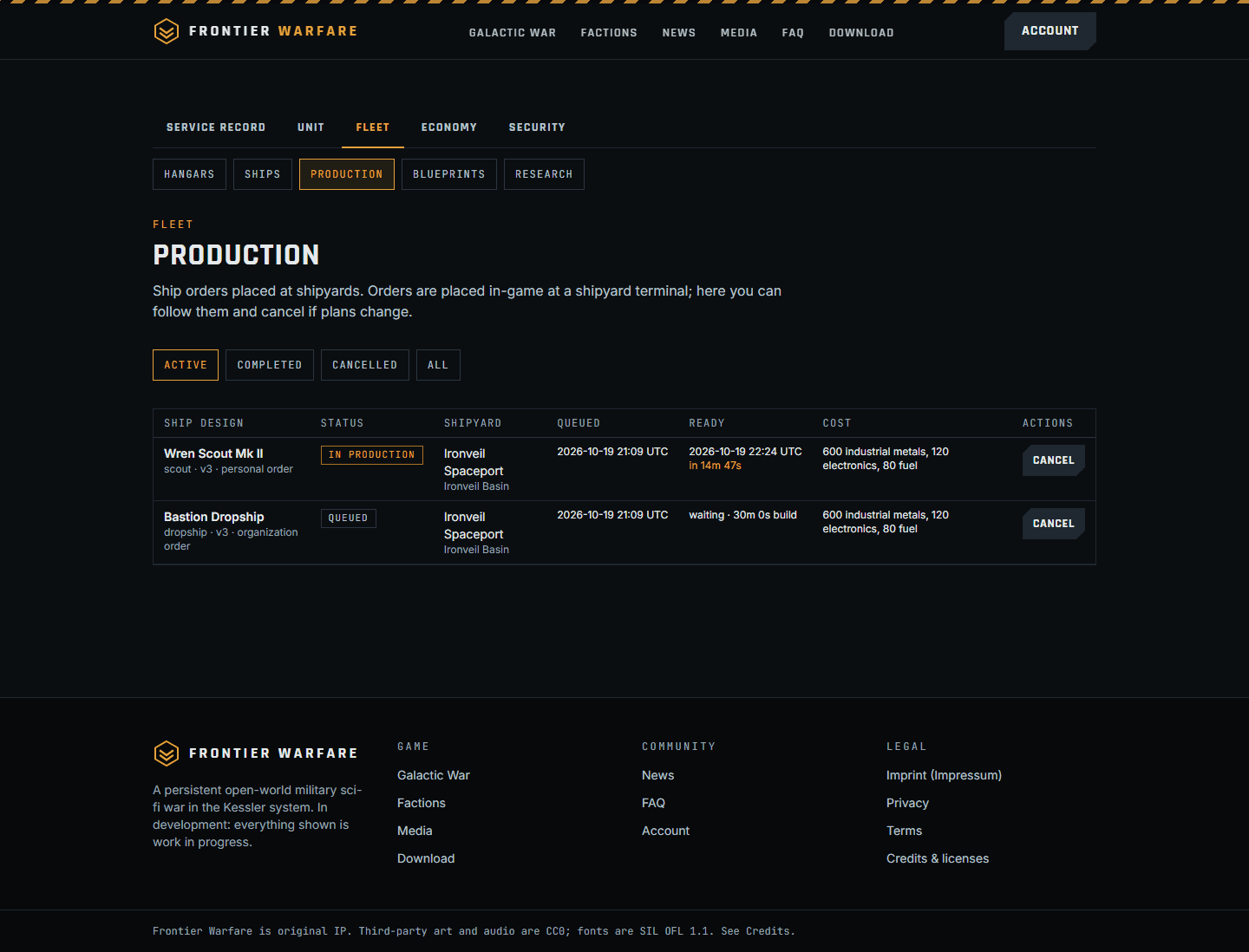Go to News in top navigation

point(679,33)
